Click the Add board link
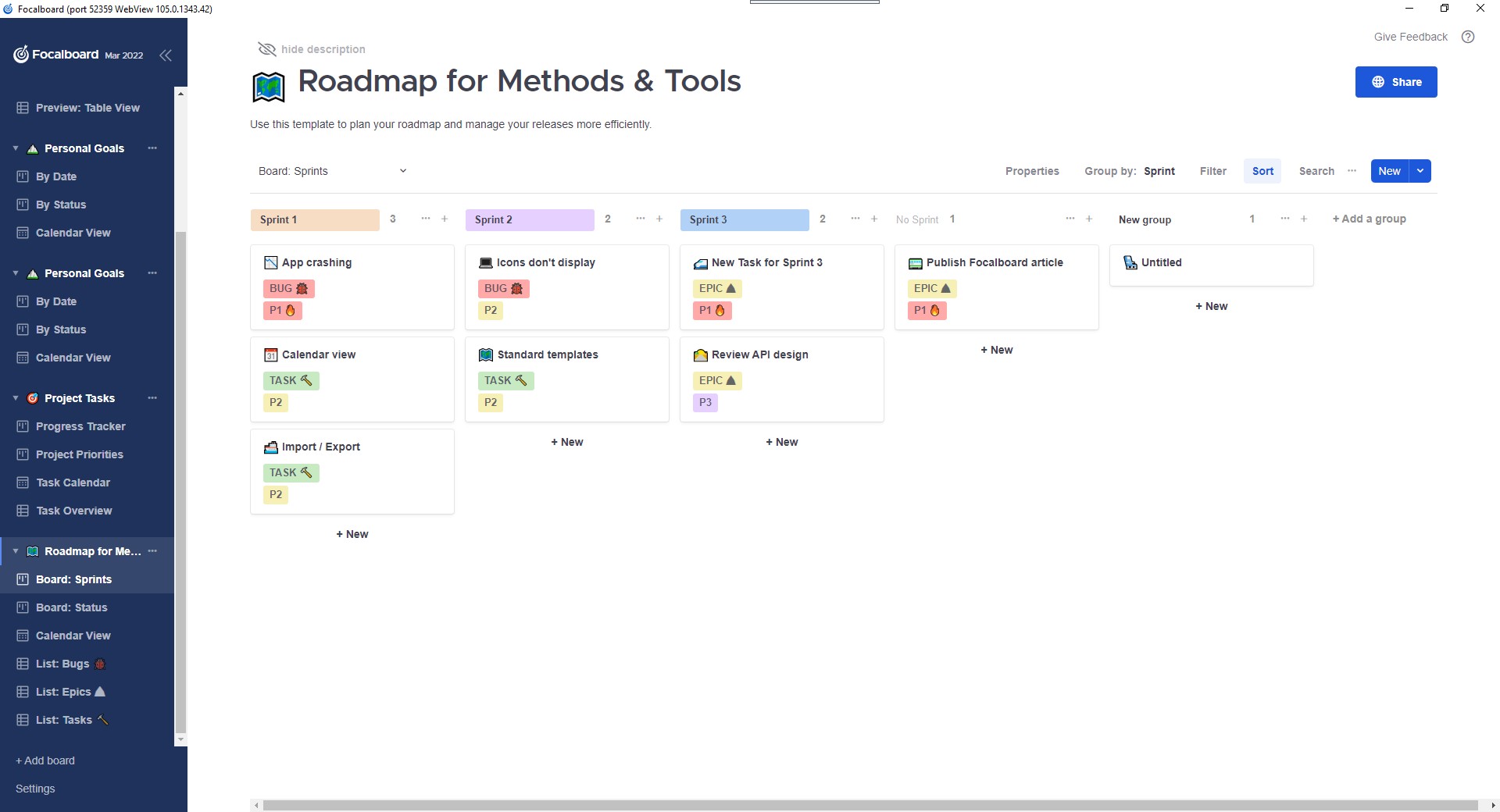This screenshot has width=1500, height=812. [x=45, y=760]
